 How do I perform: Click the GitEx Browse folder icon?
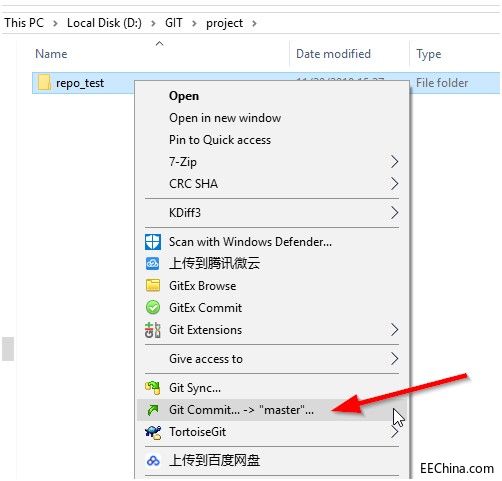tap(153, 286)
